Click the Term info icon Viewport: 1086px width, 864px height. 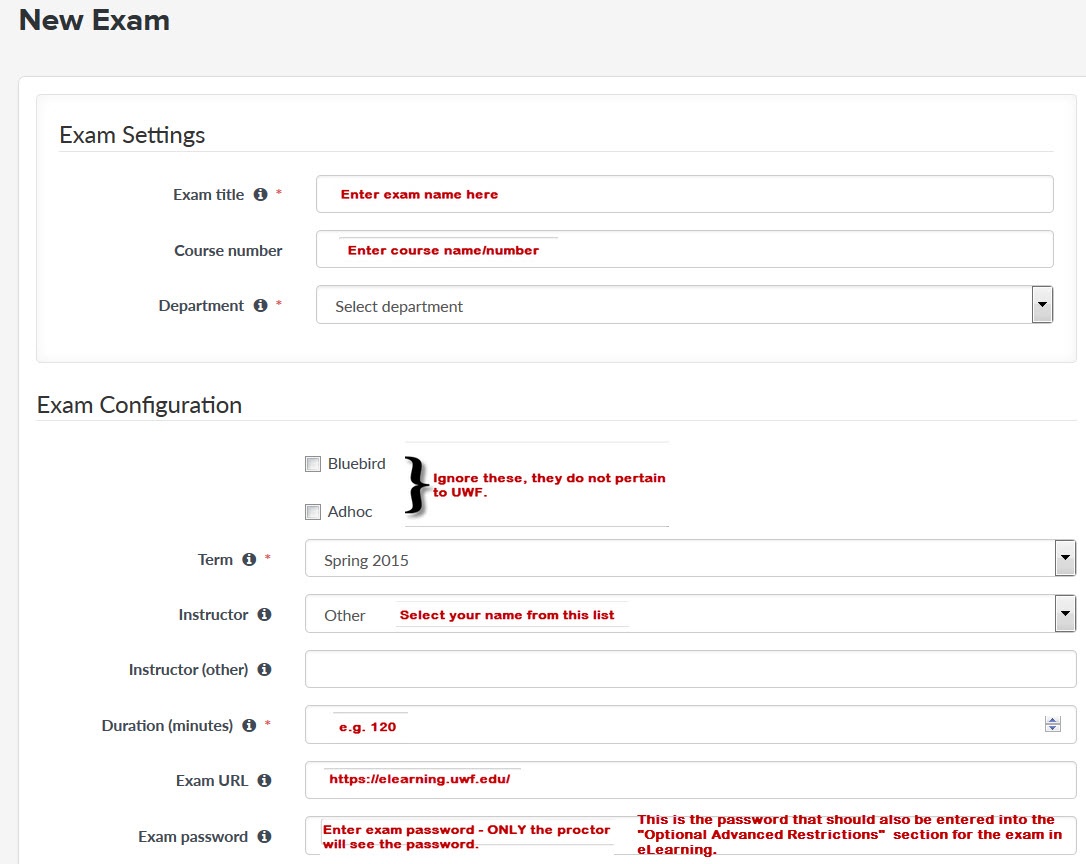(x=249, y=560)
